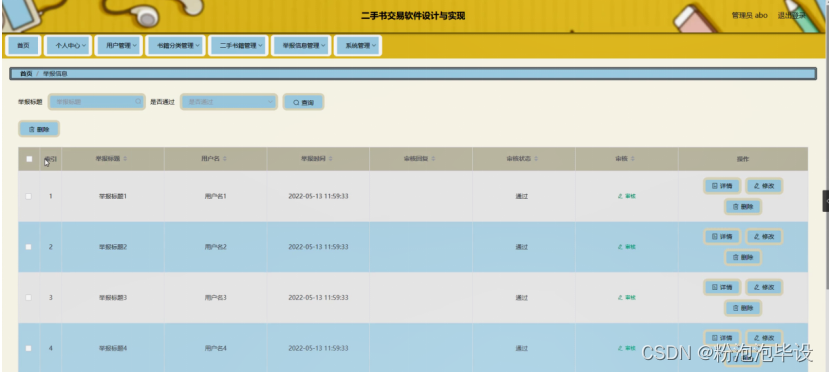829x372 pixels.
Task: Click the 用户名4 cell
Action: (215, 348)
